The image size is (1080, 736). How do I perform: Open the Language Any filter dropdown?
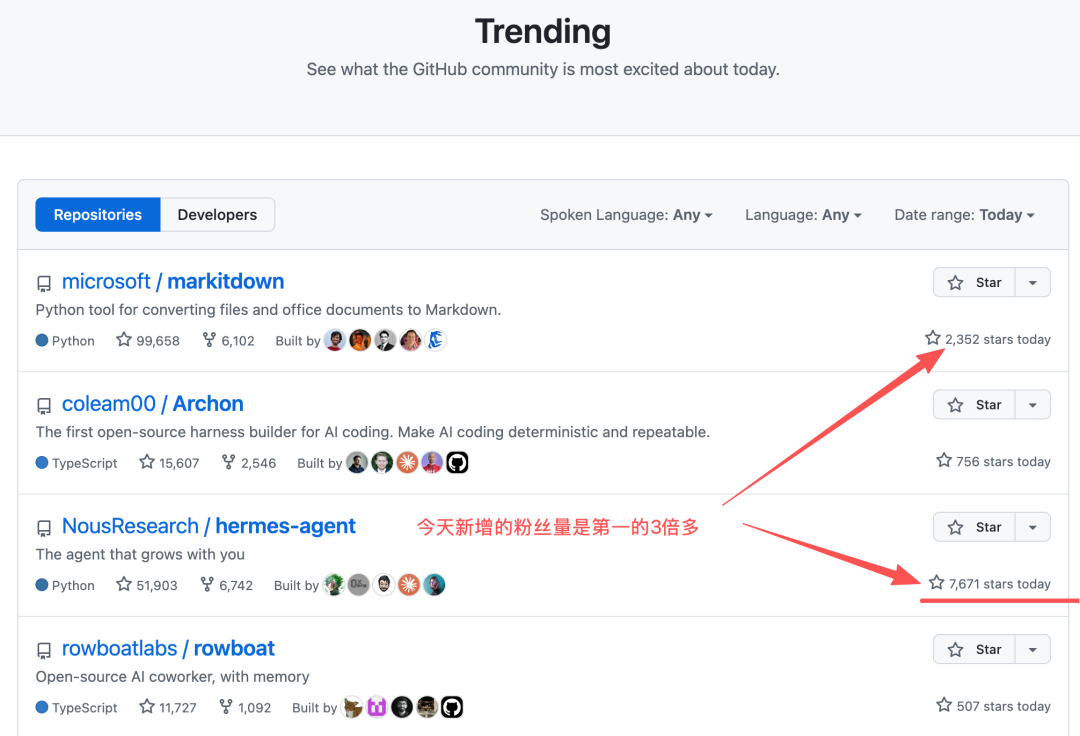pos(803,215)
